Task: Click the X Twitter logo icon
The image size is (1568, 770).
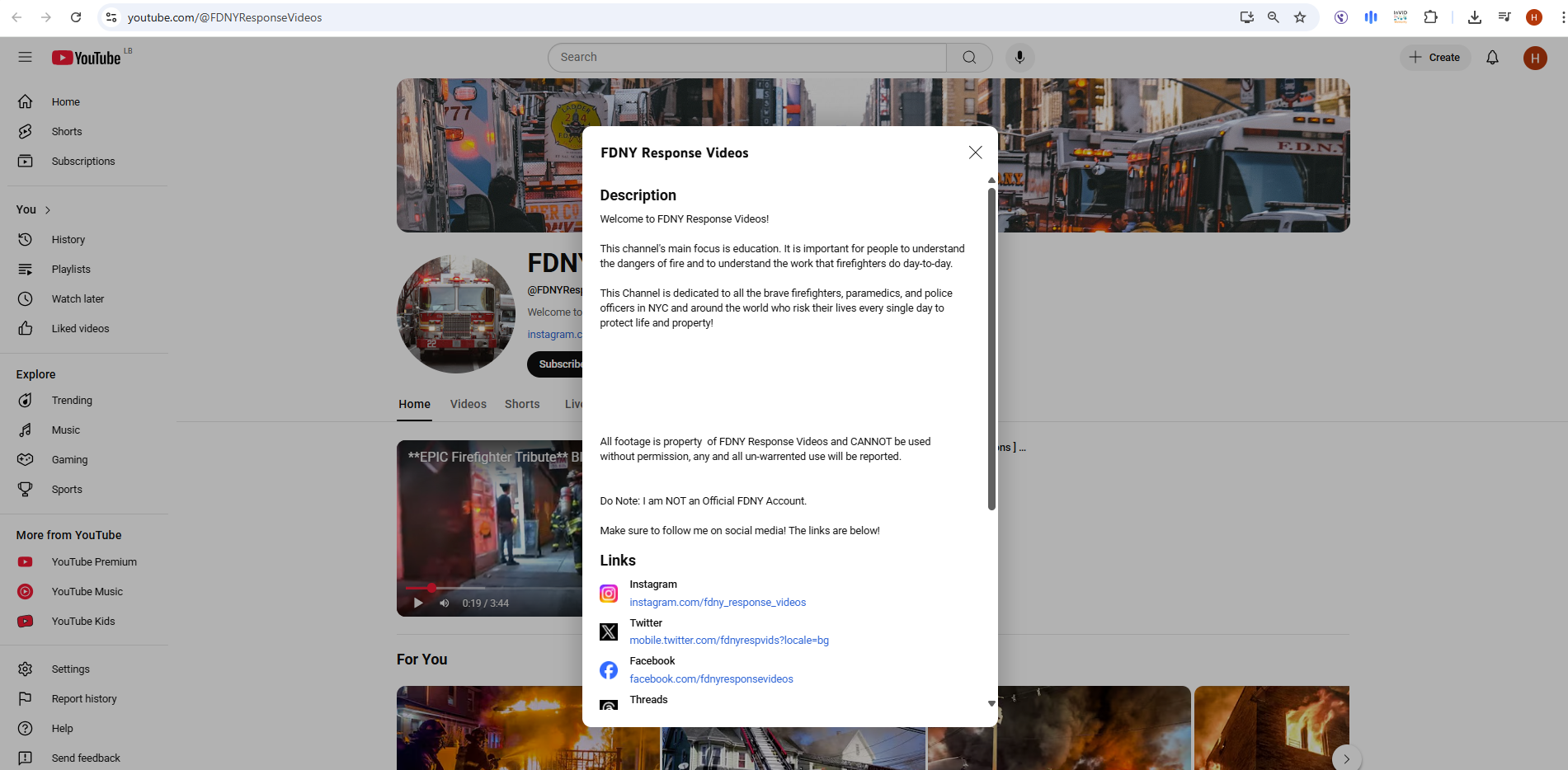Action: click(609, 632)
